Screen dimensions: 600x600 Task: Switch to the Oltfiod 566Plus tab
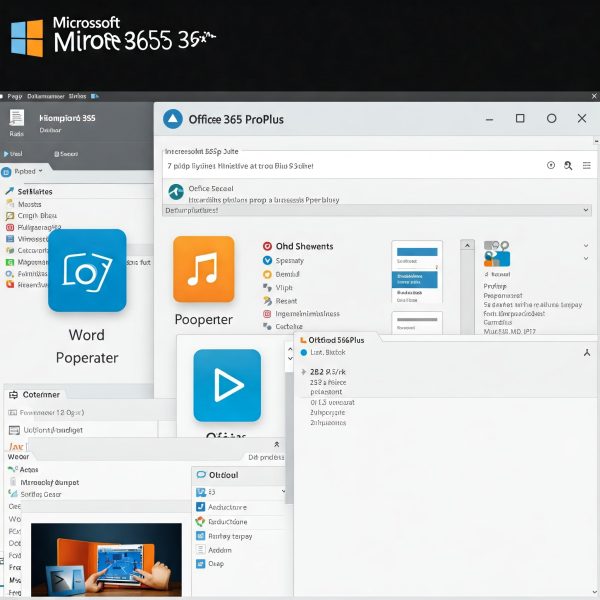(x=336, y=340)
